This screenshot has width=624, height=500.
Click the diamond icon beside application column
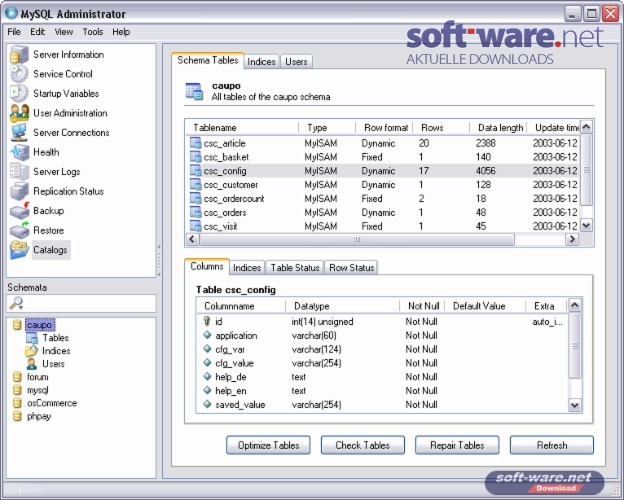(207, 335)
